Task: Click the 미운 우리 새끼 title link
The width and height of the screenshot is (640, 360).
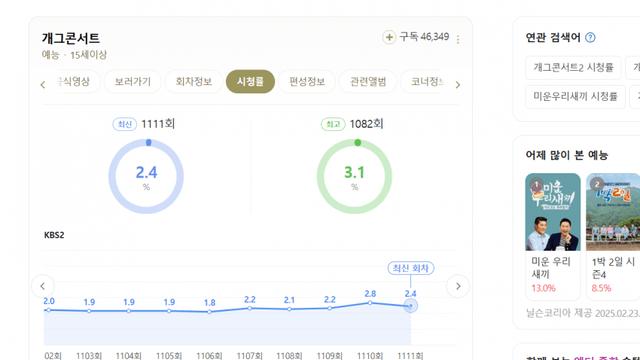Action: point(551,267)
